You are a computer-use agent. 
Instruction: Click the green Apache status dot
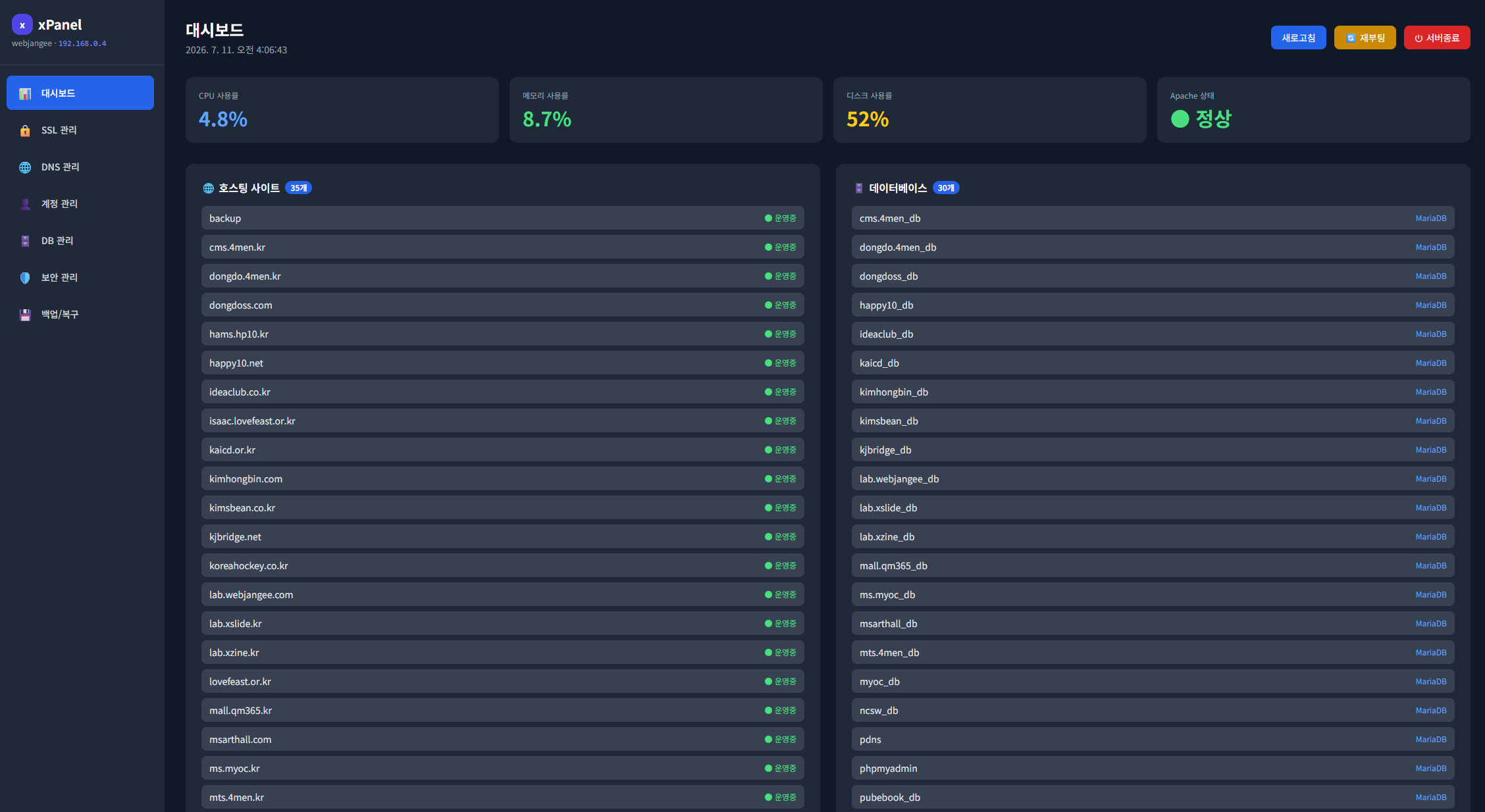click(1180, 119)
